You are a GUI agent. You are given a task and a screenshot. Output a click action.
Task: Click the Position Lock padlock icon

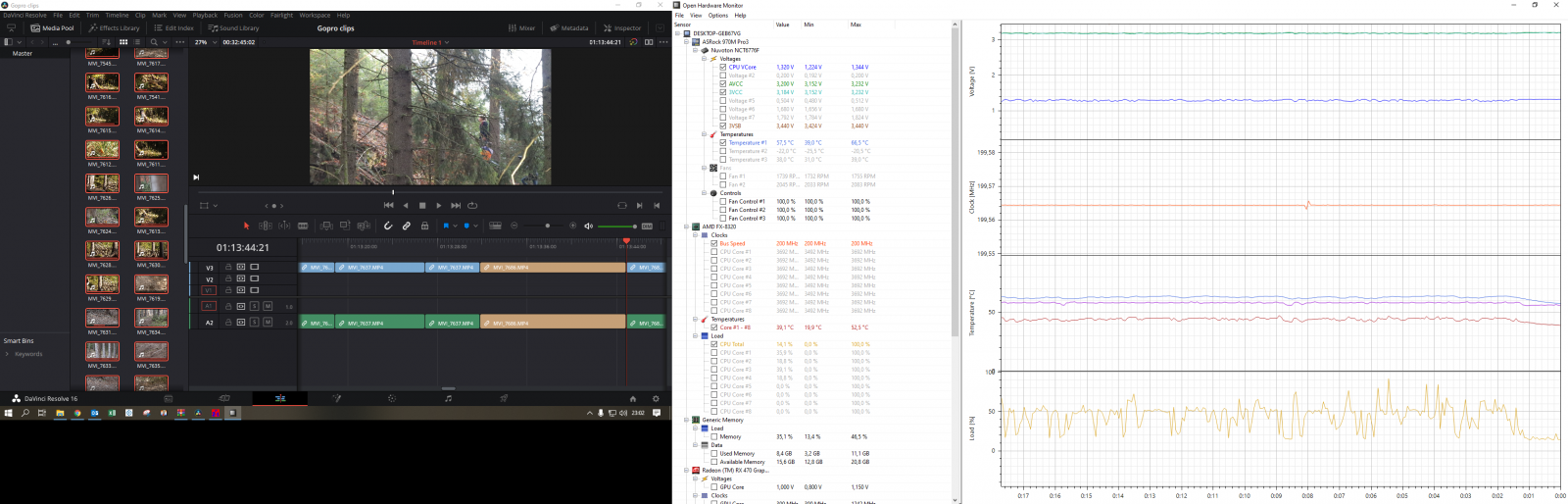click(424, 226)
